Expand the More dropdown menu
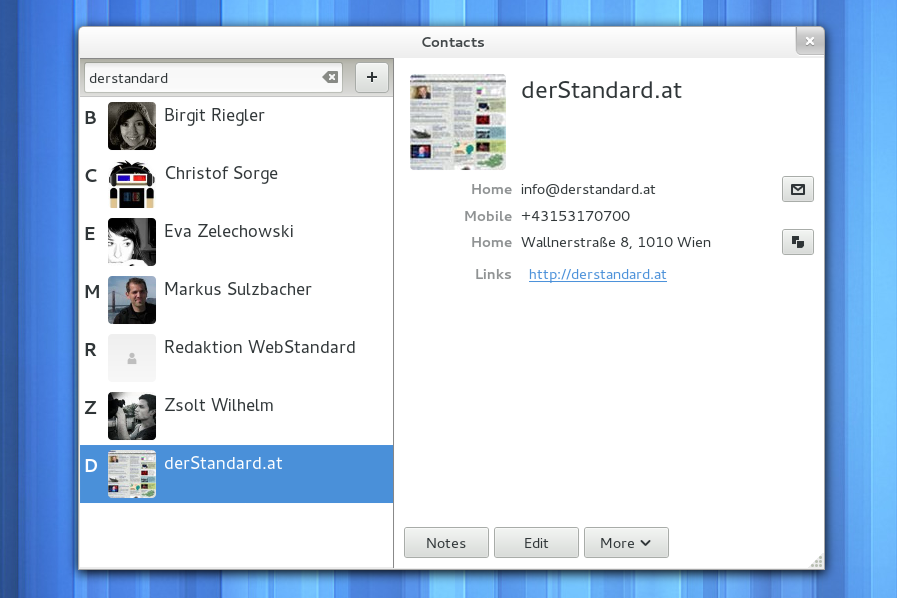 (626, 542)
